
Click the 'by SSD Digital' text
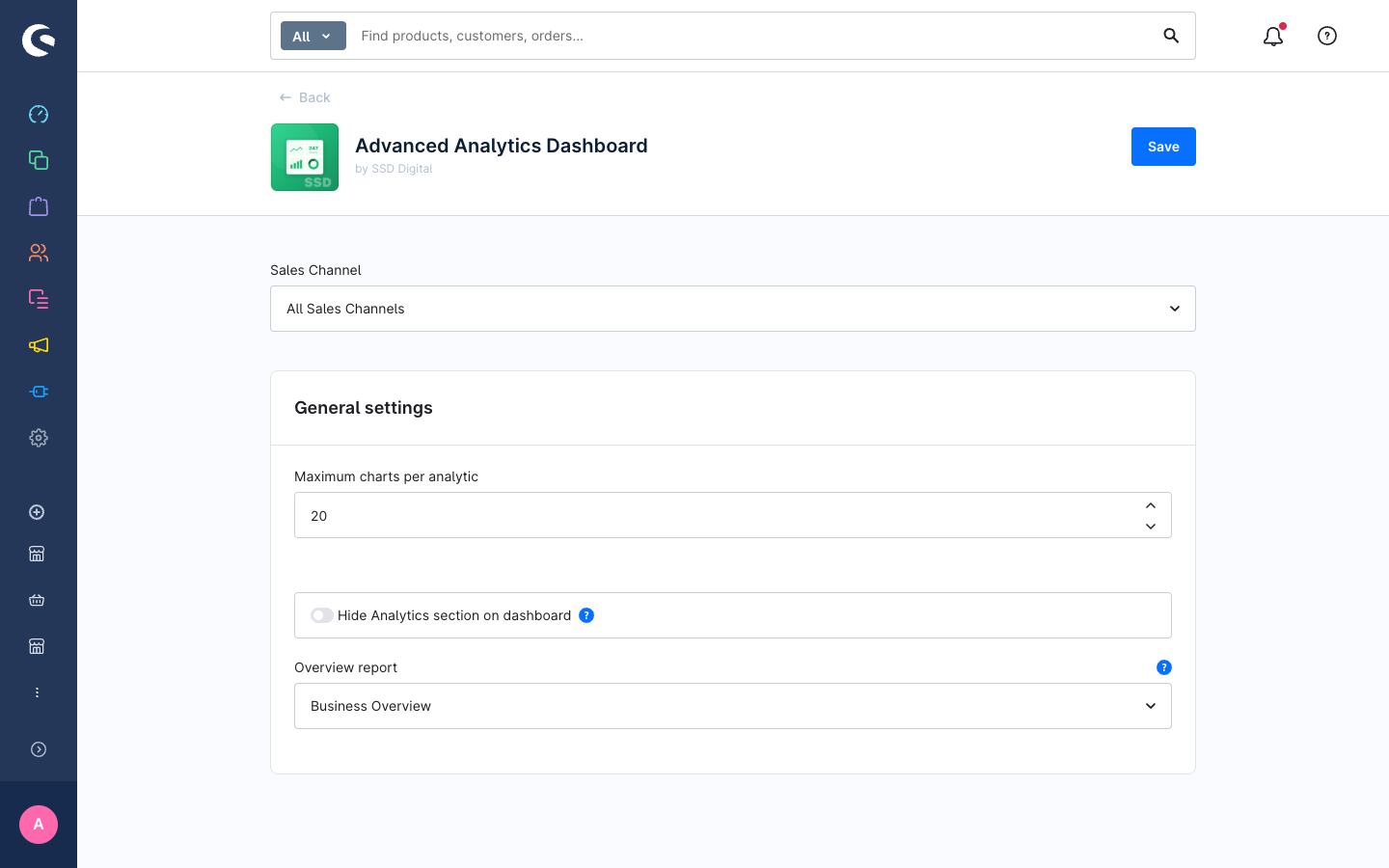click(394, 169)
